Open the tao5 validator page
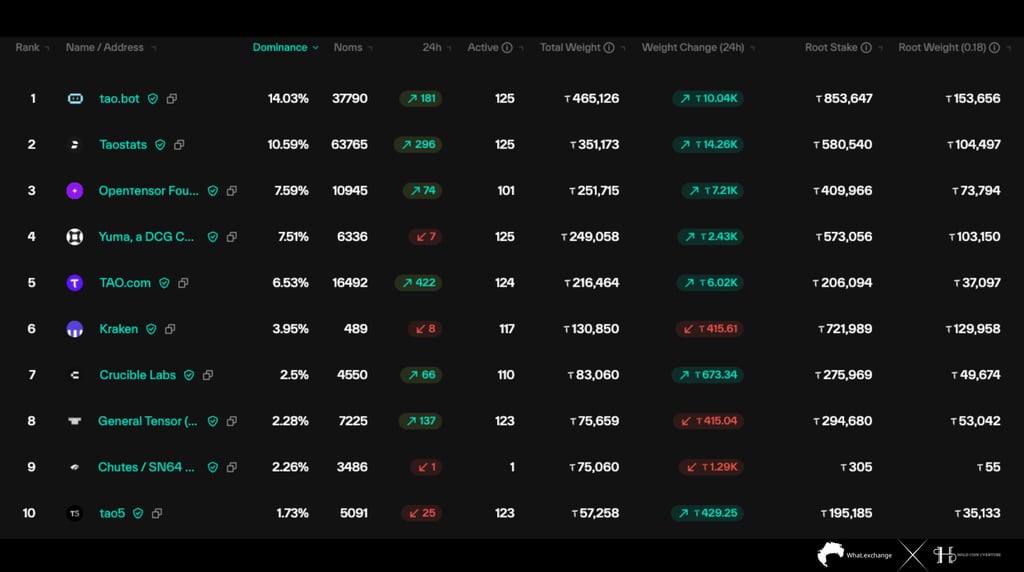 pos(112,513)
